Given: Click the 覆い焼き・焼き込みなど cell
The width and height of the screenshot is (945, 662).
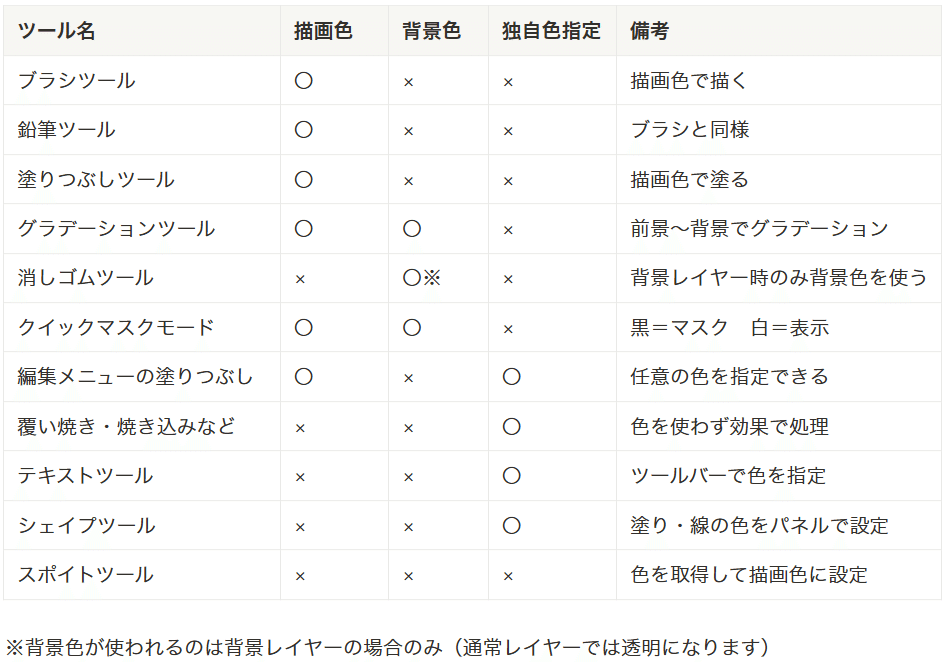Looking at the screenshot, I should coord(126,426).
